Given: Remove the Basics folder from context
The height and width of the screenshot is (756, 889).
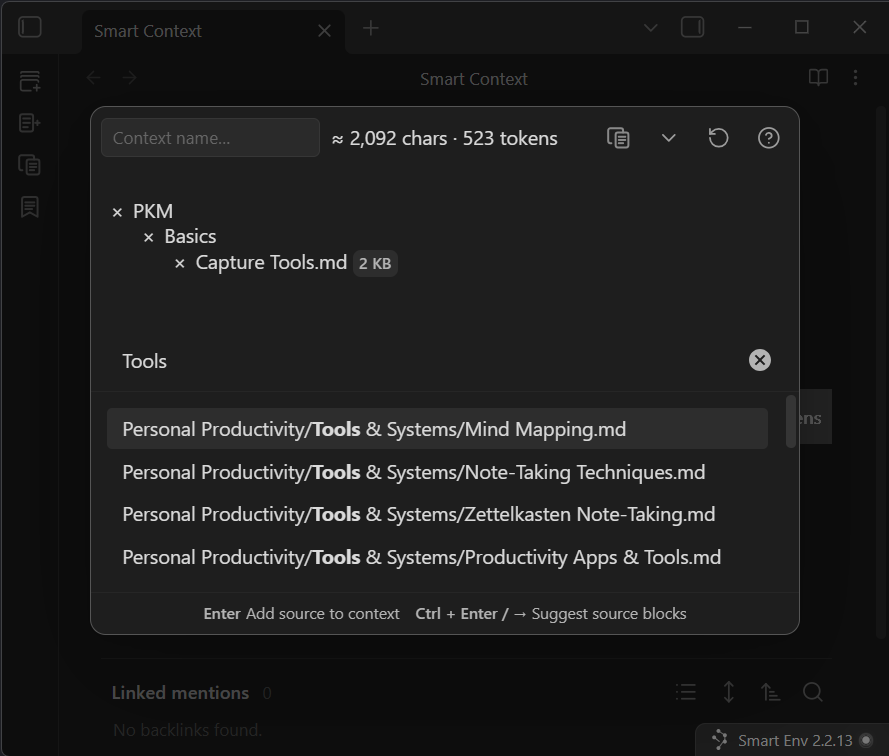Looking at the screenshot, I should pyautogui.click(x=149, y=238).
